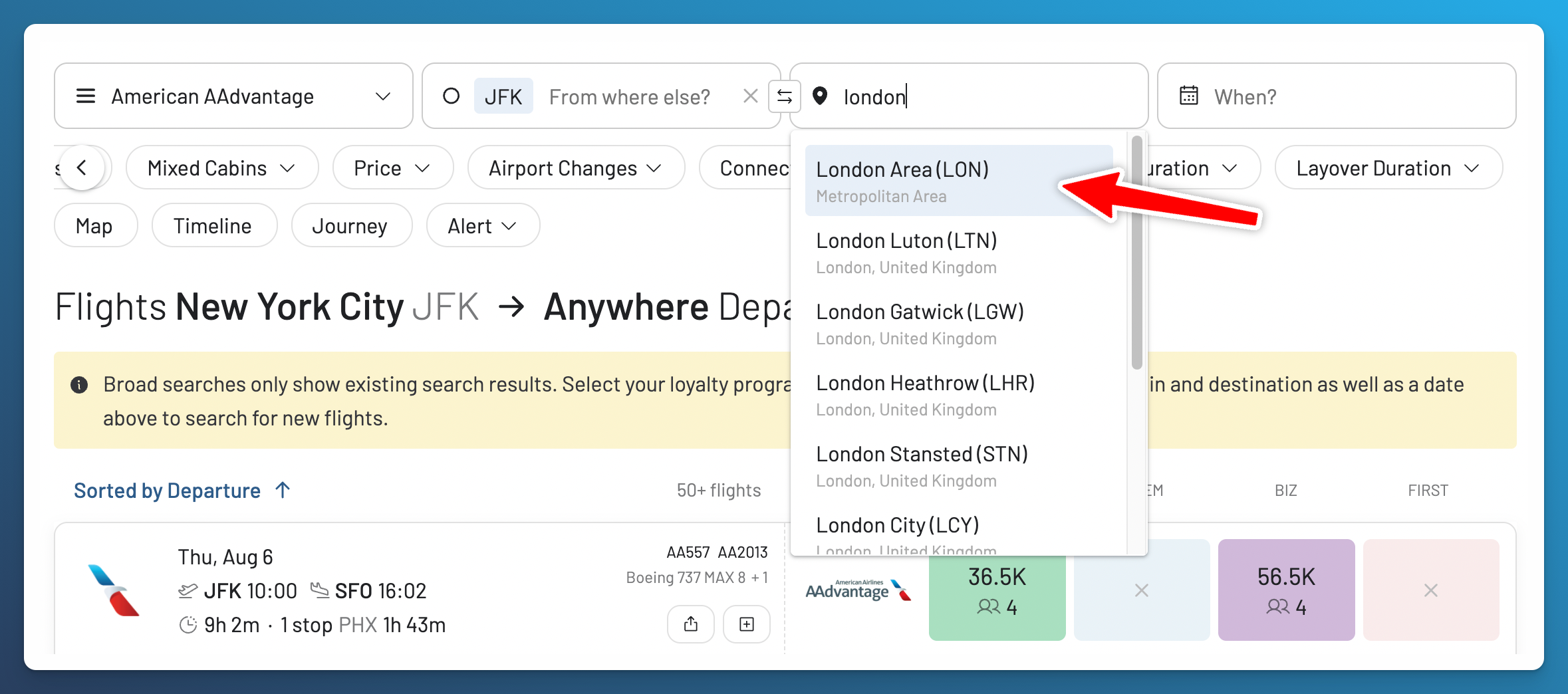Click the American Airlines logo on the flight
1568x694 pixels.
click(114, 590)
